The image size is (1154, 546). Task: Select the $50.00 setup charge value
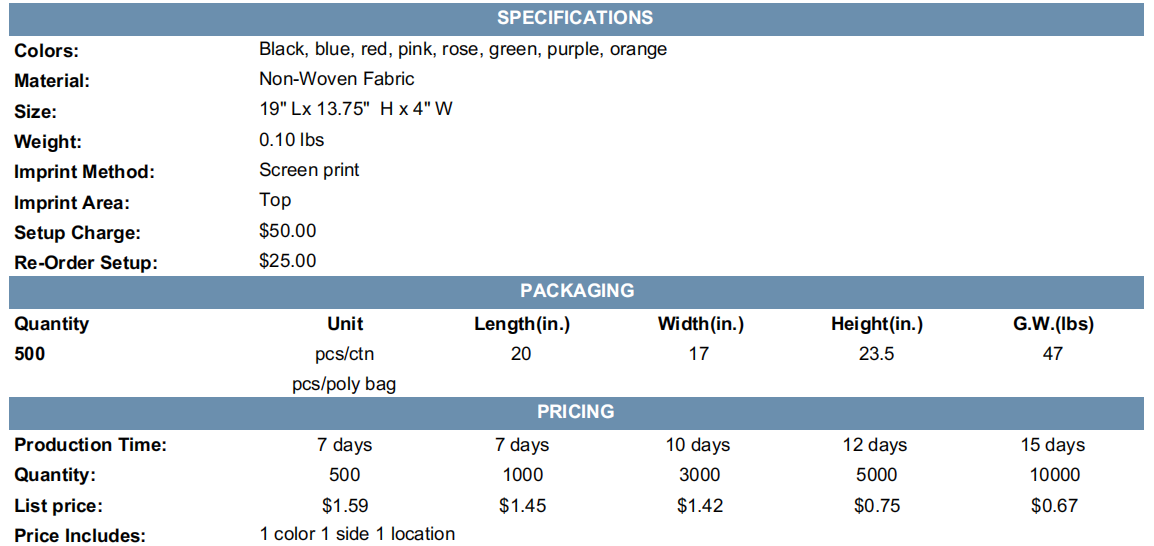[x=288, y=230]
